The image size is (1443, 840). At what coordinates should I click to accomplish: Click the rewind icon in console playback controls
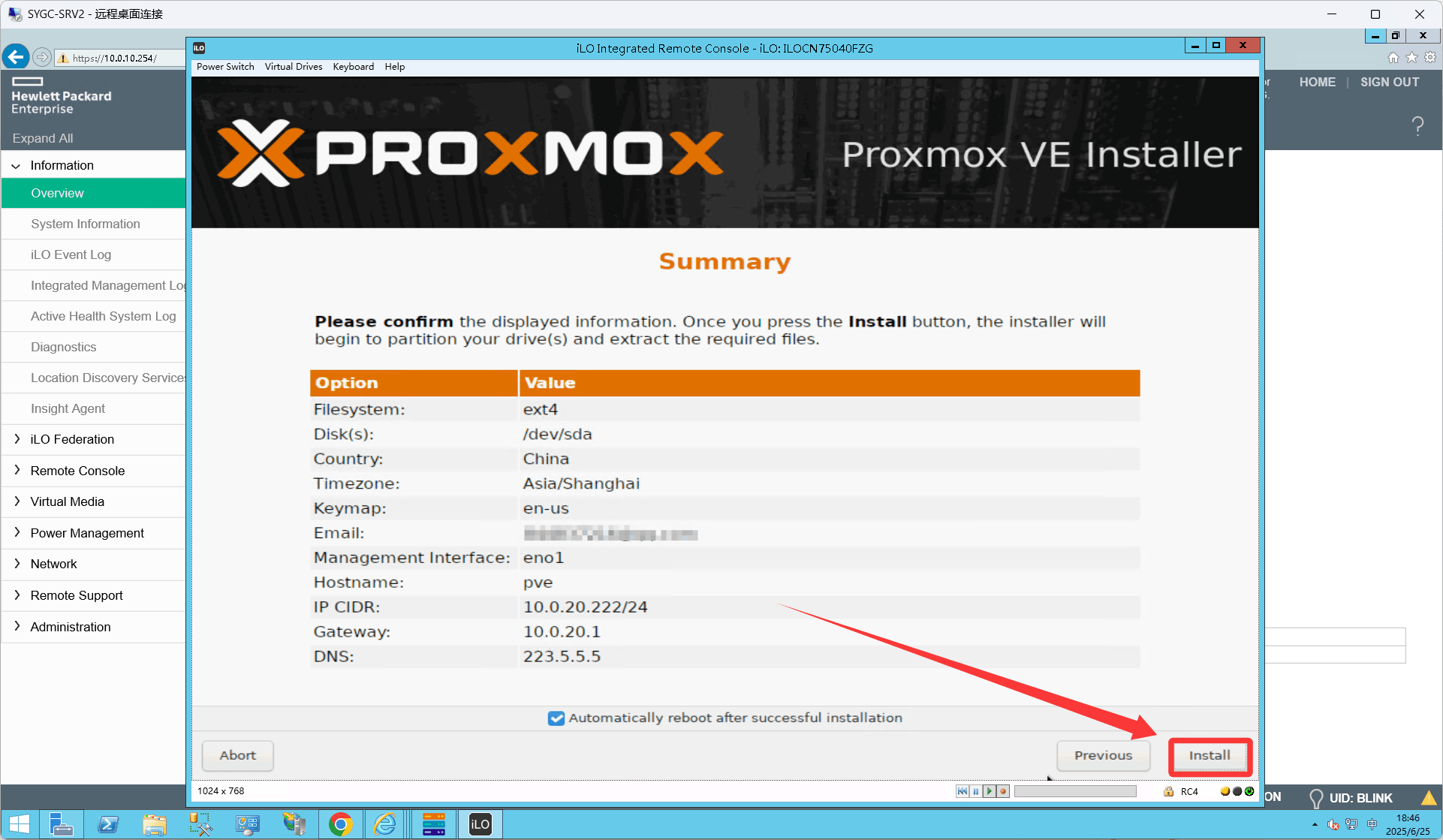pos(963,791)
